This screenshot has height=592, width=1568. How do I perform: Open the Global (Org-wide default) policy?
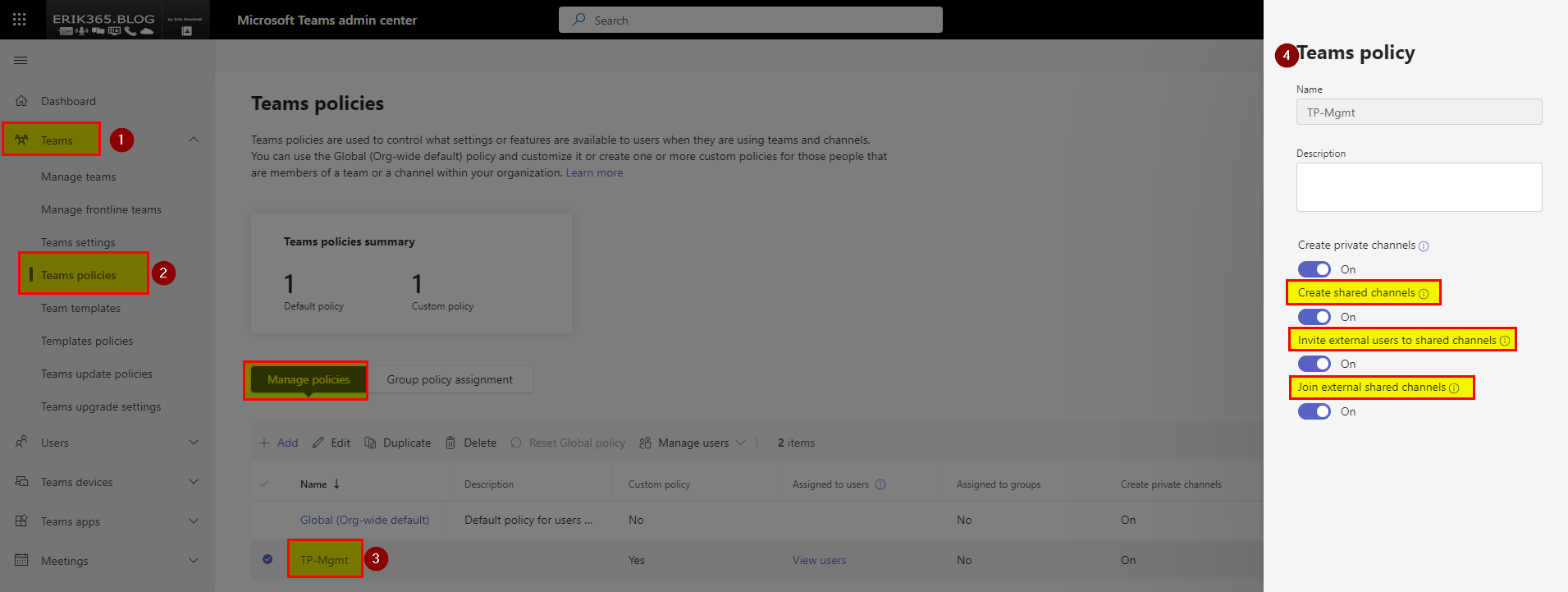pyautogui.click(x=364, y=520)
